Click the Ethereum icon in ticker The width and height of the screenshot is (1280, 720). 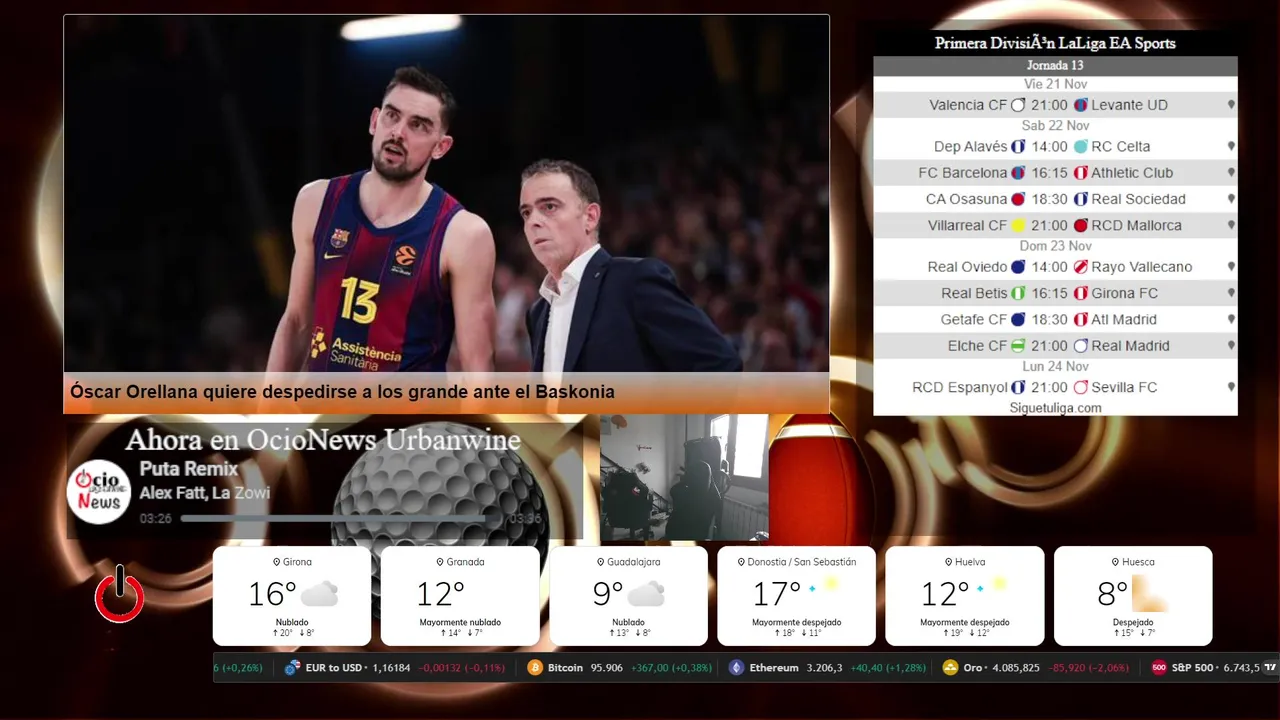coord(737,668)
